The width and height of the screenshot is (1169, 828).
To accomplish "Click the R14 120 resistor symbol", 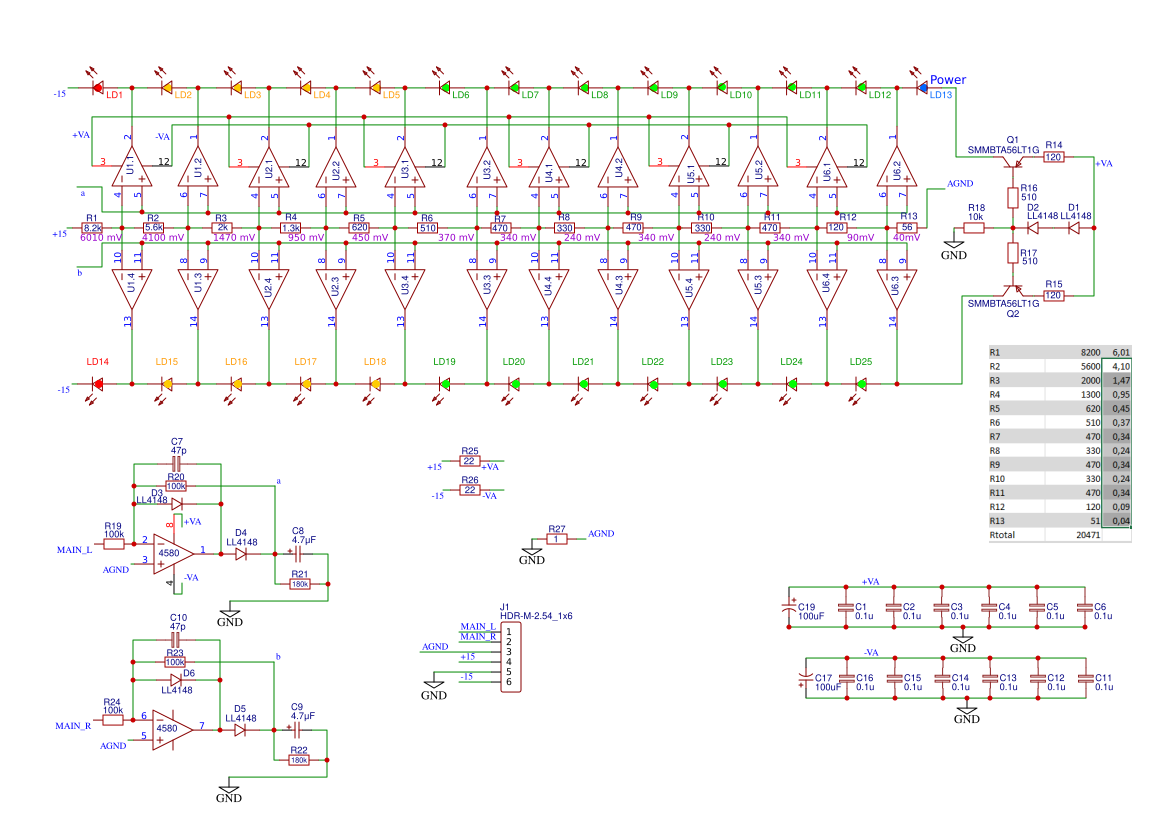I will pyautogui.click(x=1053, y=157).
